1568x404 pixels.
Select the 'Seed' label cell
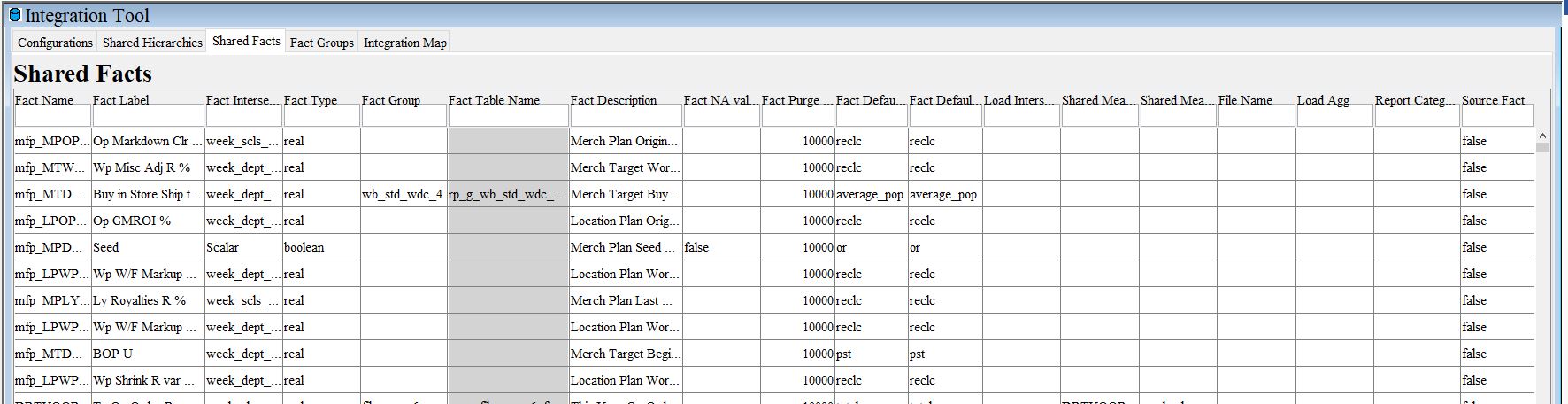(x=148, y=247)
